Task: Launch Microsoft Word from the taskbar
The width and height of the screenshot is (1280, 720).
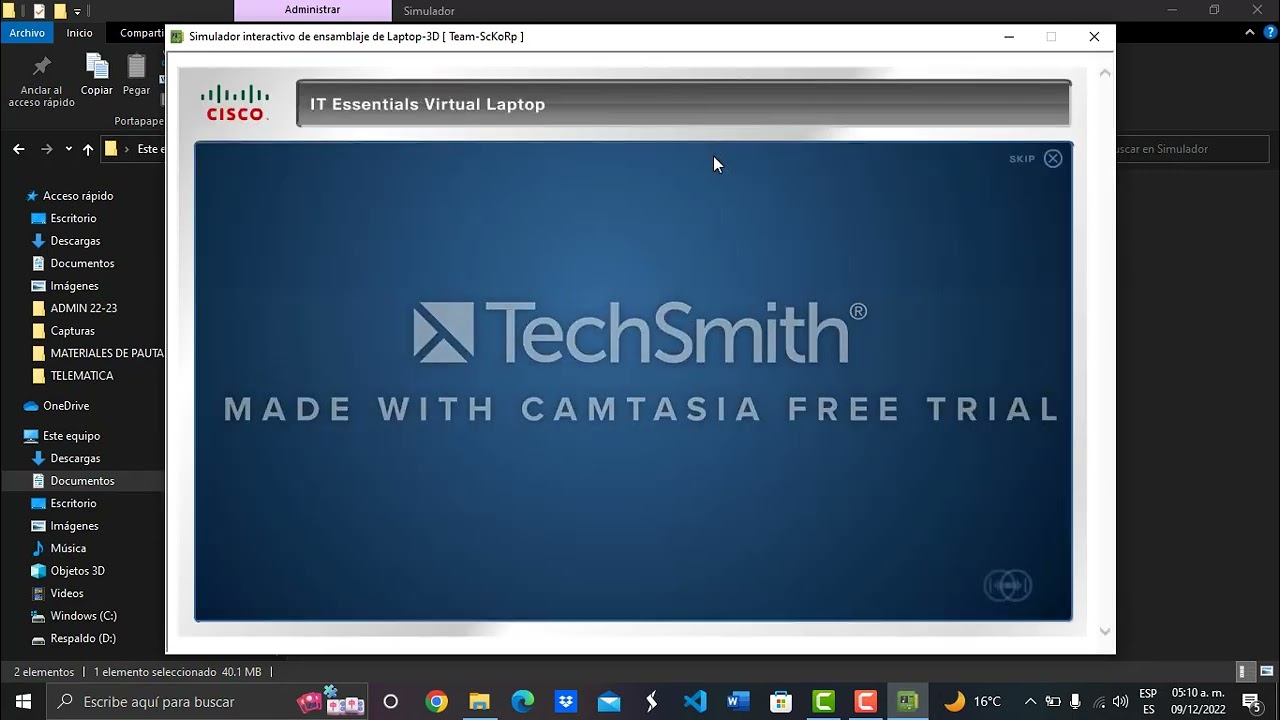Action: (x=738, y=702)
